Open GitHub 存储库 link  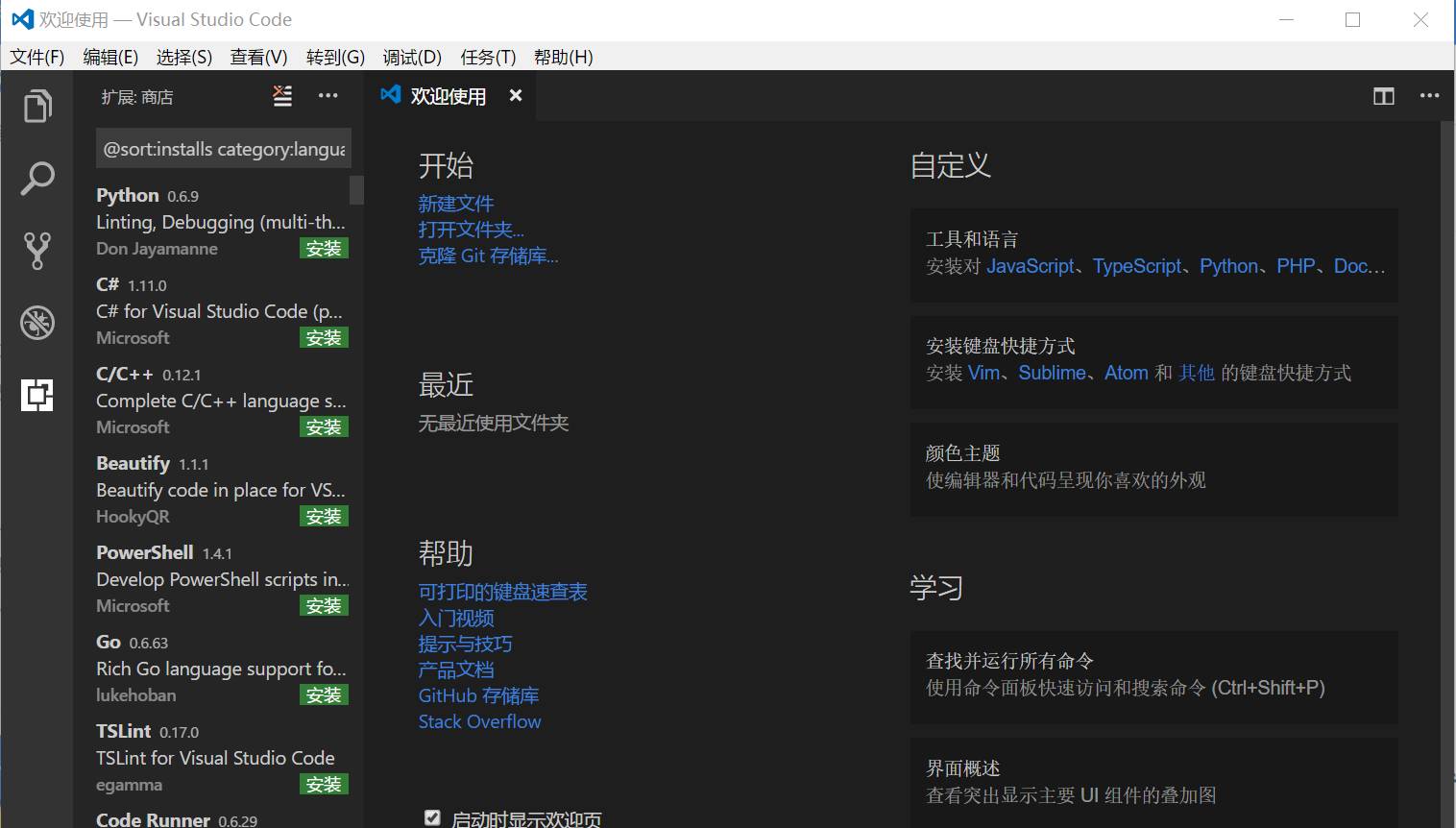[x=478, y=695]
